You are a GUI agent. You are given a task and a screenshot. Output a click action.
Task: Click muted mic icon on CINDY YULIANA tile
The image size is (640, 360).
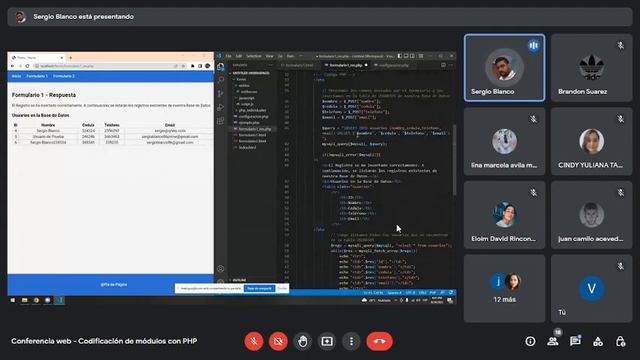pos(620,119)
